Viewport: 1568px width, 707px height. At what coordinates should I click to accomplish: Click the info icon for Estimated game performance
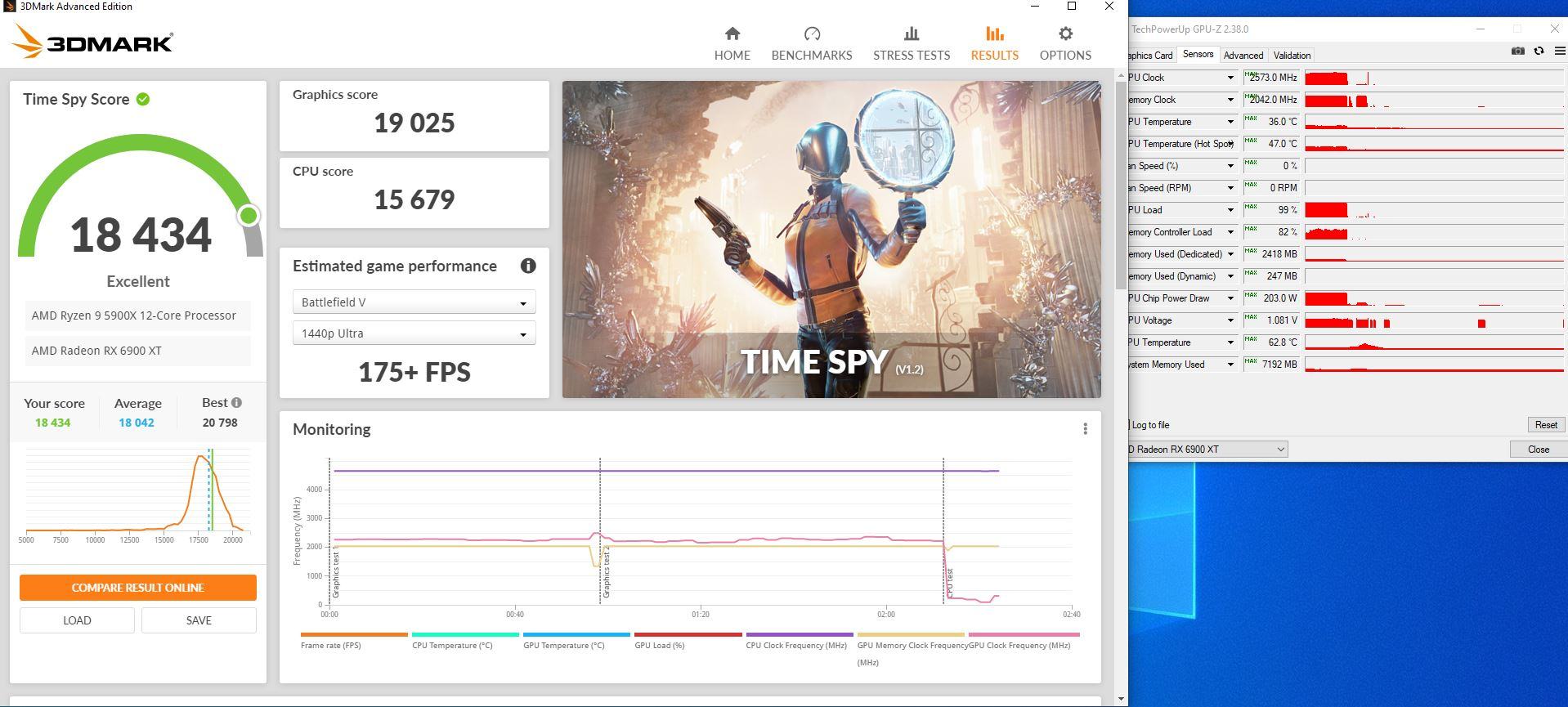point(528,266)
